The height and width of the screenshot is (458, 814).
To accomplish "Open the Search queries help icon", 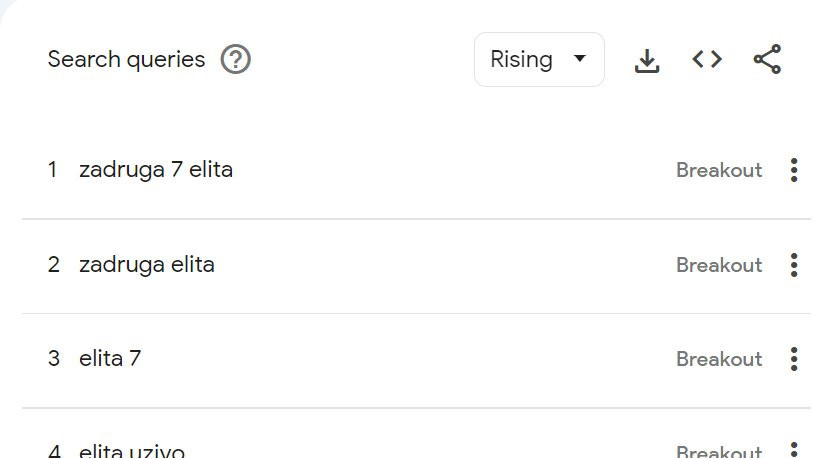I will [x=236, y=59].
